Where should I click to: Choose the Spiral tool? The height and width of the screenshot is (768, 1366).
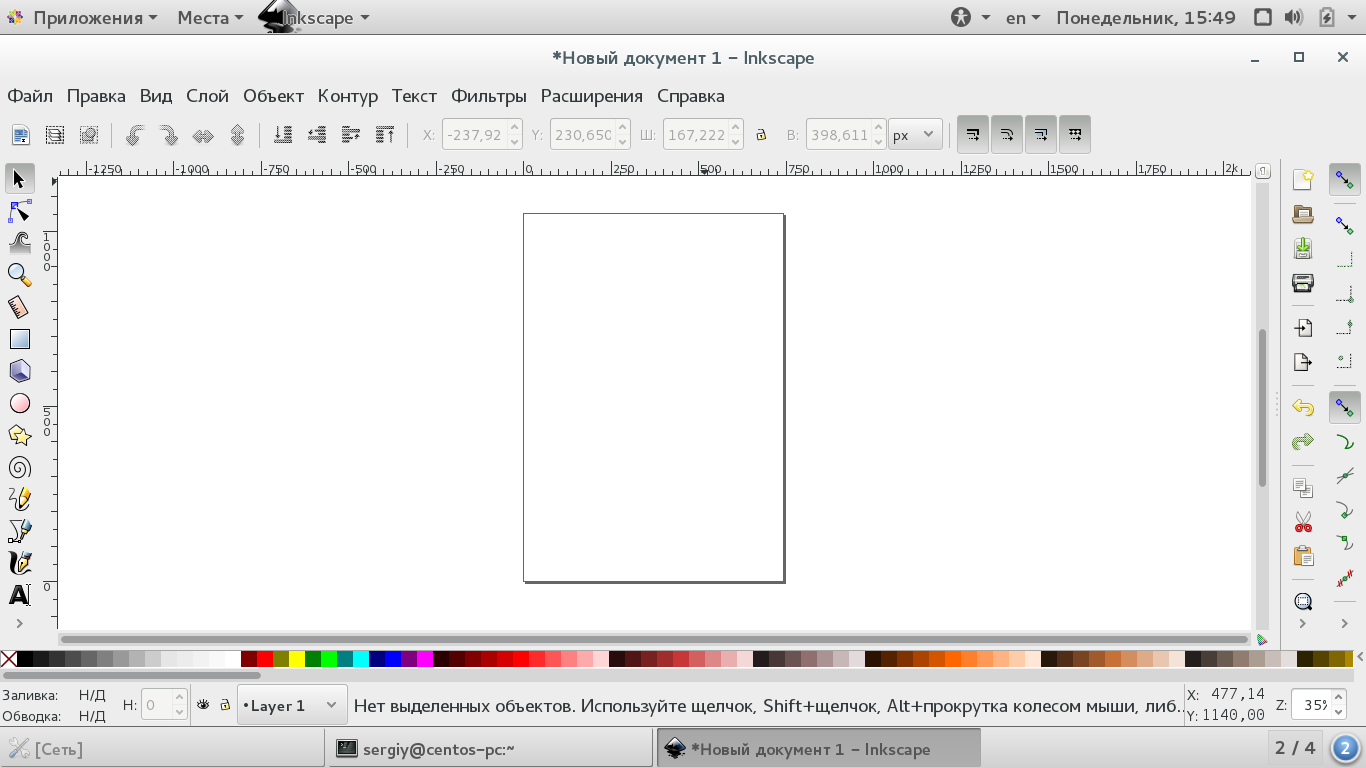click(x=18, y=467)
